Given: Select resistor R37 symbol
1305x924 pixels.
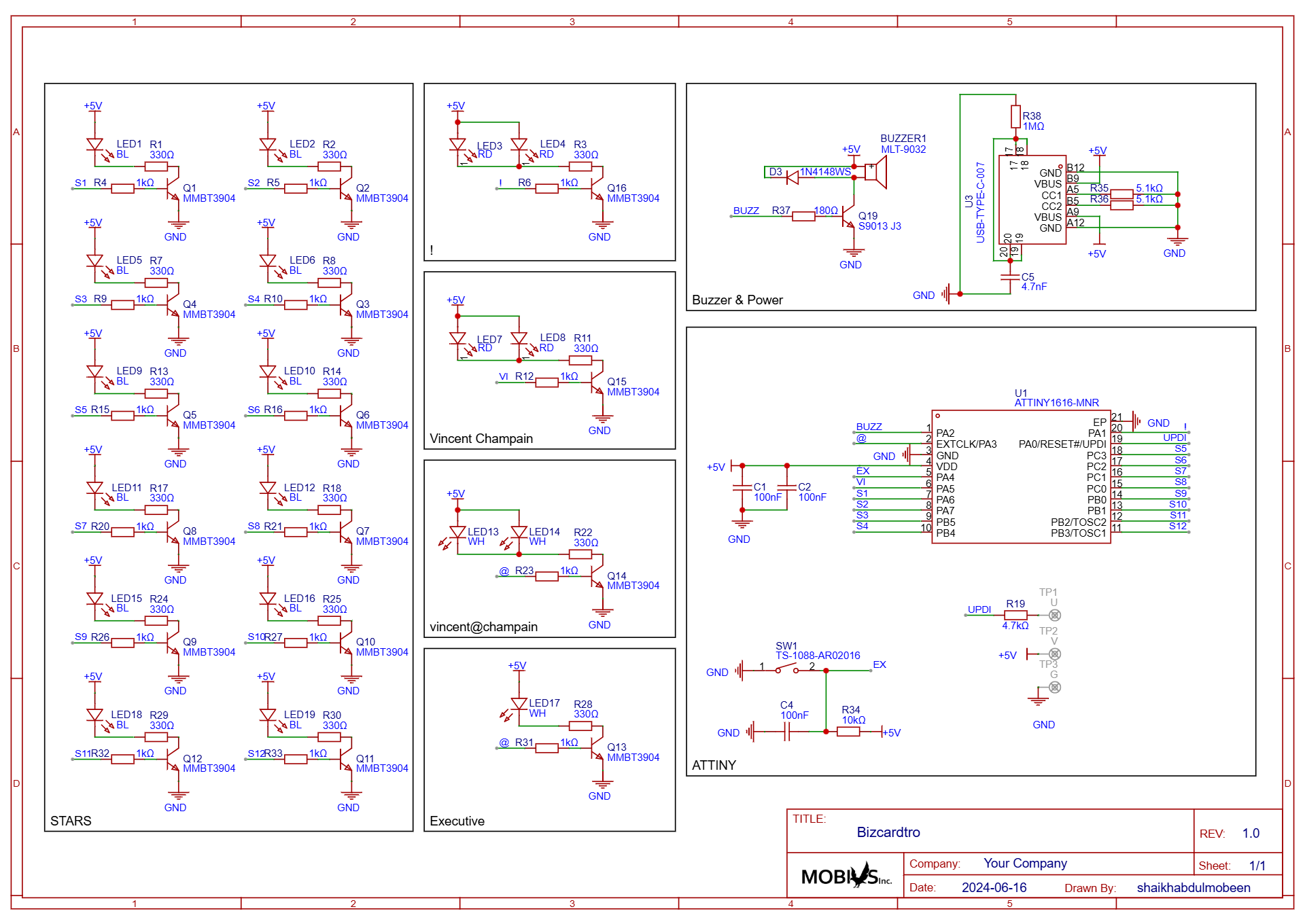Looking at the screenshot, I should point(803,216).
